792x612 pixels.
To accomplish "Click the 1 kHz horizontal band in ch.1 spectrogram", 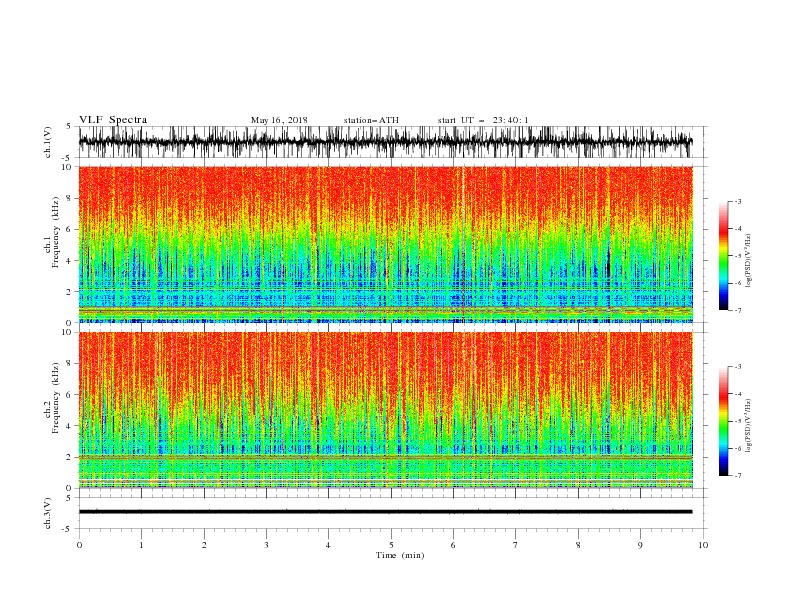I will [386, 308].
